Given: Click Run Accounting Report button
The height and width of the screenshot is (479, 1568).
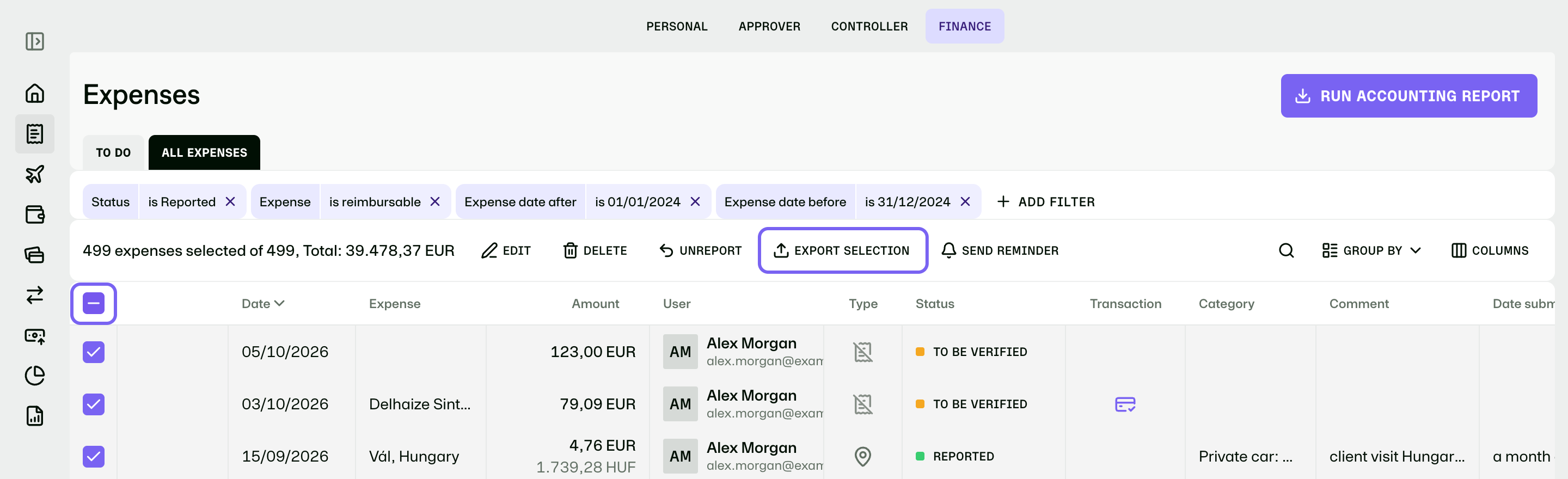Looking at the screenshot, I should [1408, 96].
